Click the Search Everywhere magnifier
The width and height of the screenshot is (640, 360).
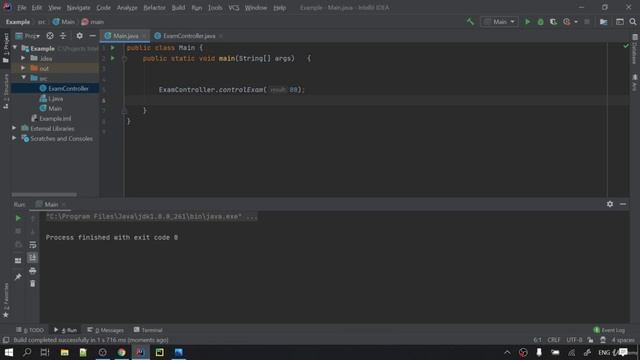tap(633, 22)
